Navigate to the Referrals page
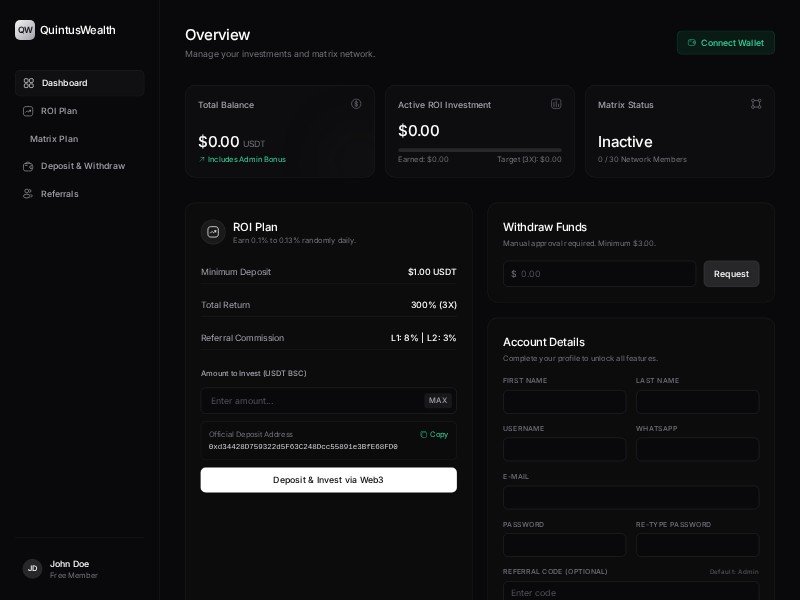This screenshot has height=600, width=800. [x=59, y=194]
